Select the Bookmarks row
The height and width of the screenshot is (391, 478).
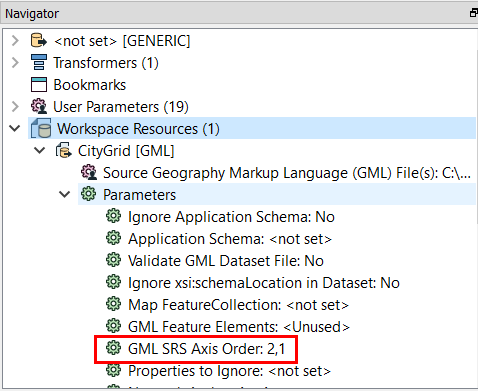point(90,85)
